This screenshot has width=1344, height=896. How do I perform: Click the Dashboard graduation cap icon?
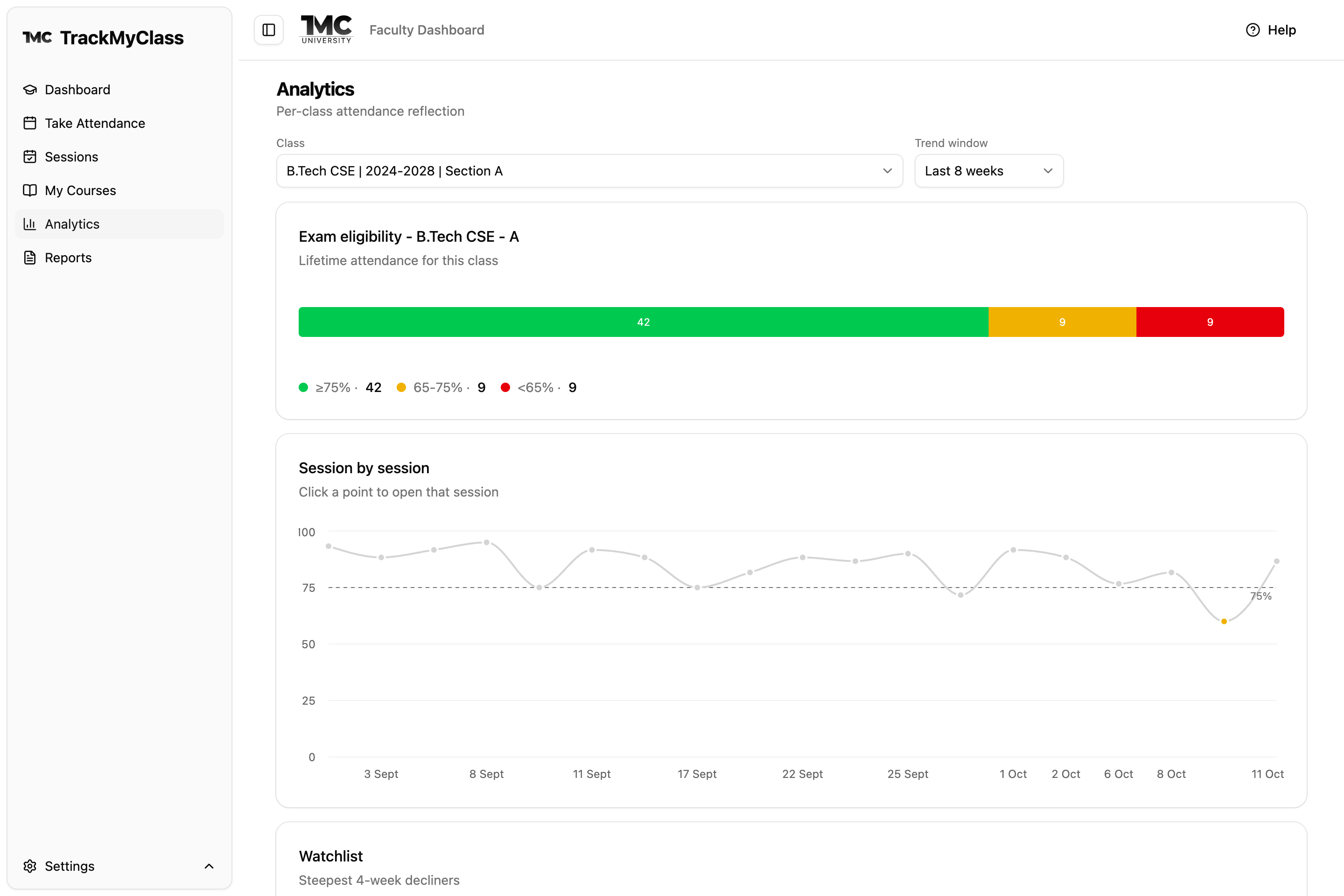(x=30, y=90)
